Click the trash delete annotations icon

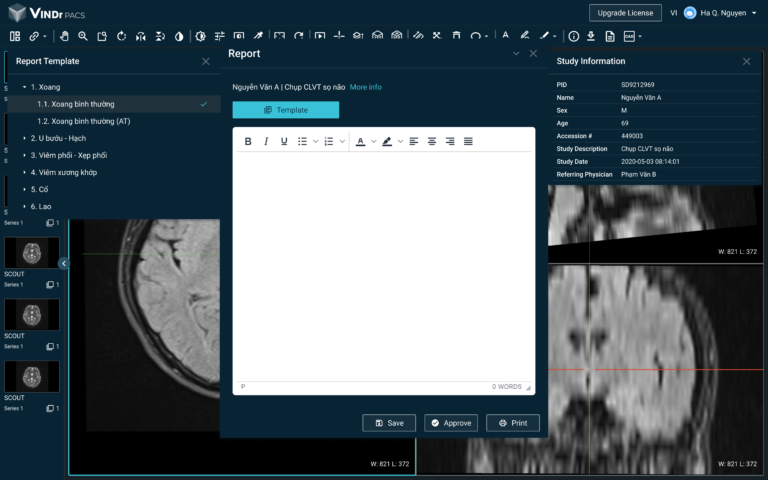click(x=456, y=36)
